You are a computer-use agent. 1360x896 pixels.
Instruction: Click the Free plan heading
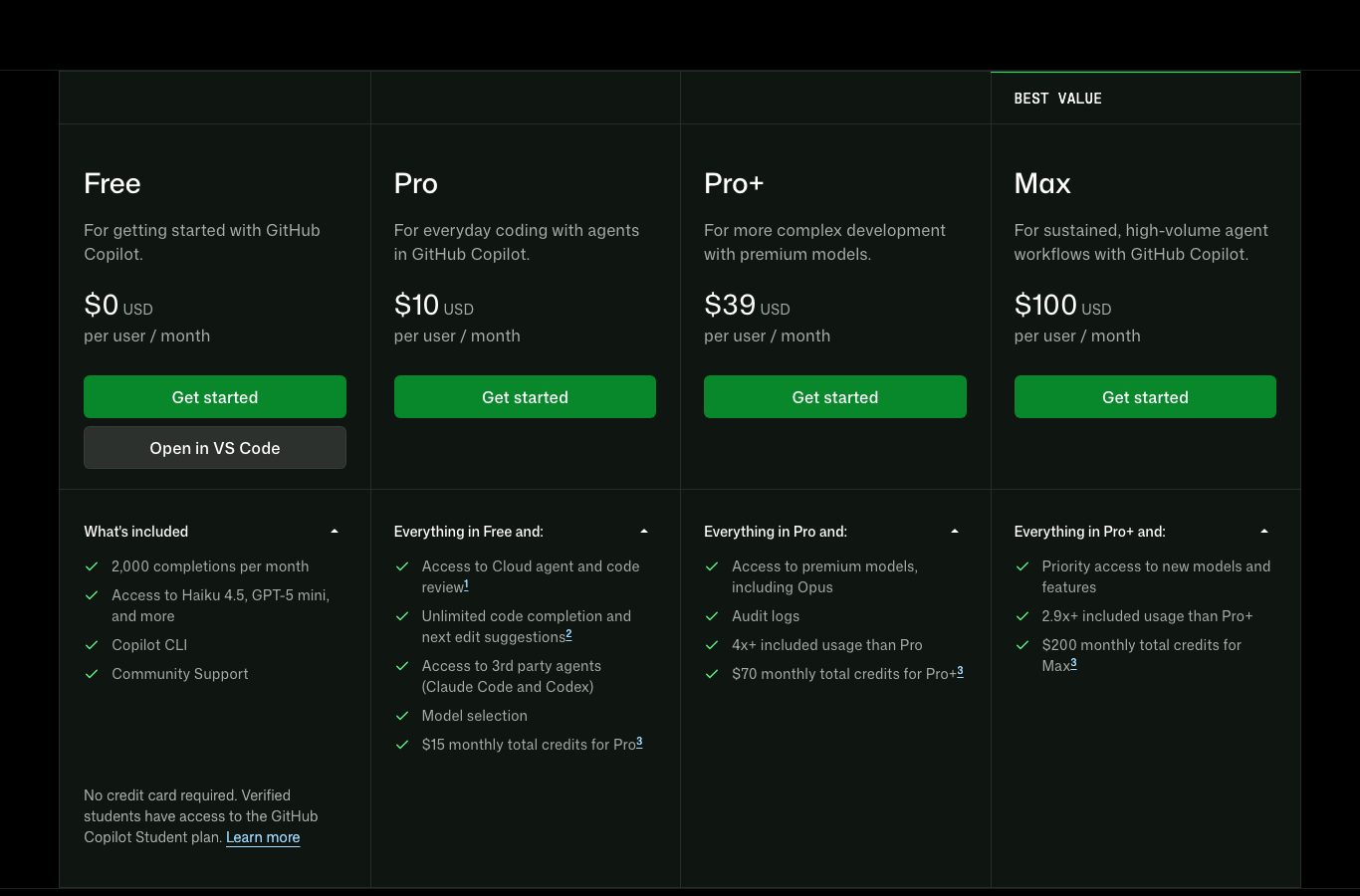113,183
